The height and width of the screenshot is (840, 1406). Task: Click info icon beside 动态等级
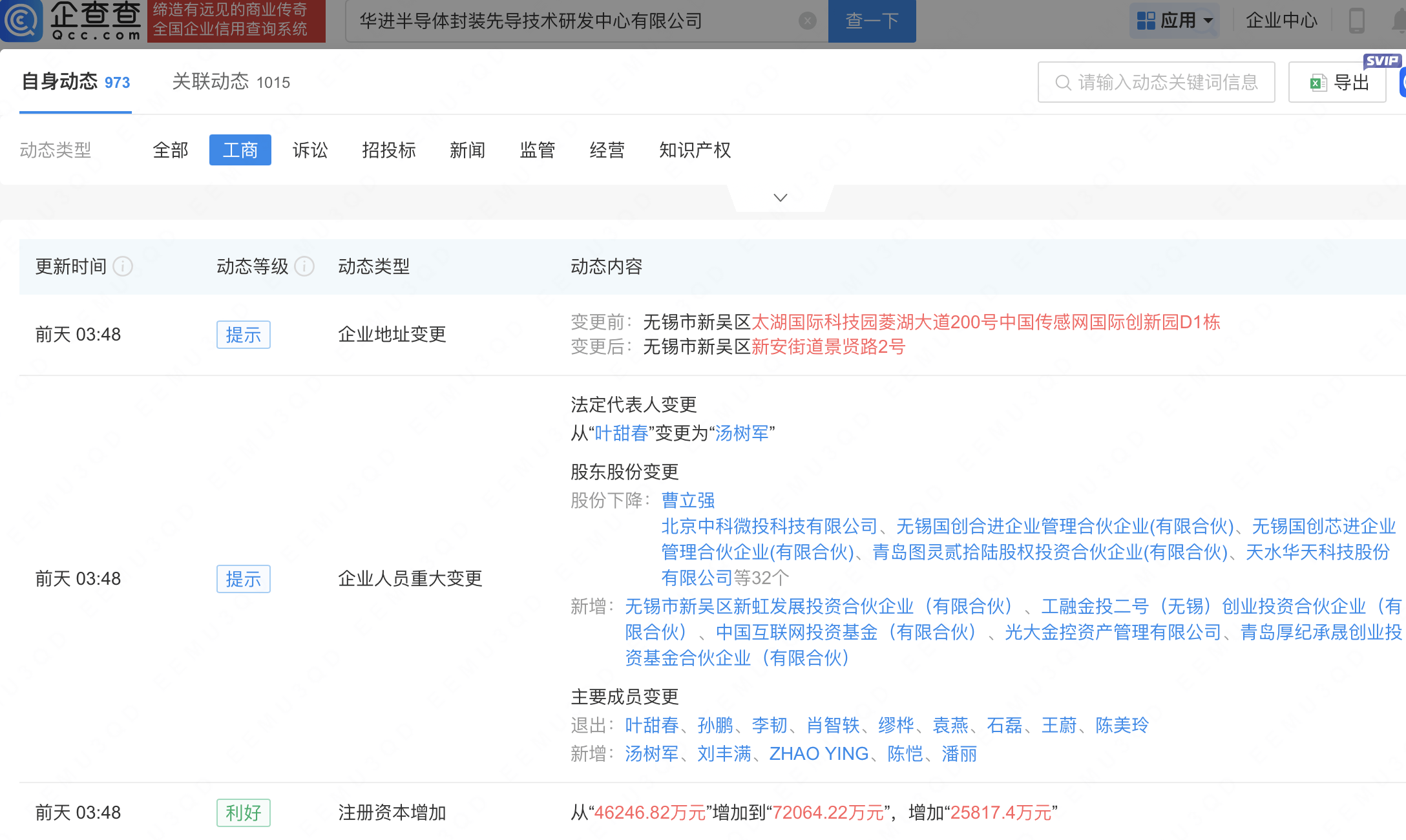pyautogui.click(x=304, y=266)
